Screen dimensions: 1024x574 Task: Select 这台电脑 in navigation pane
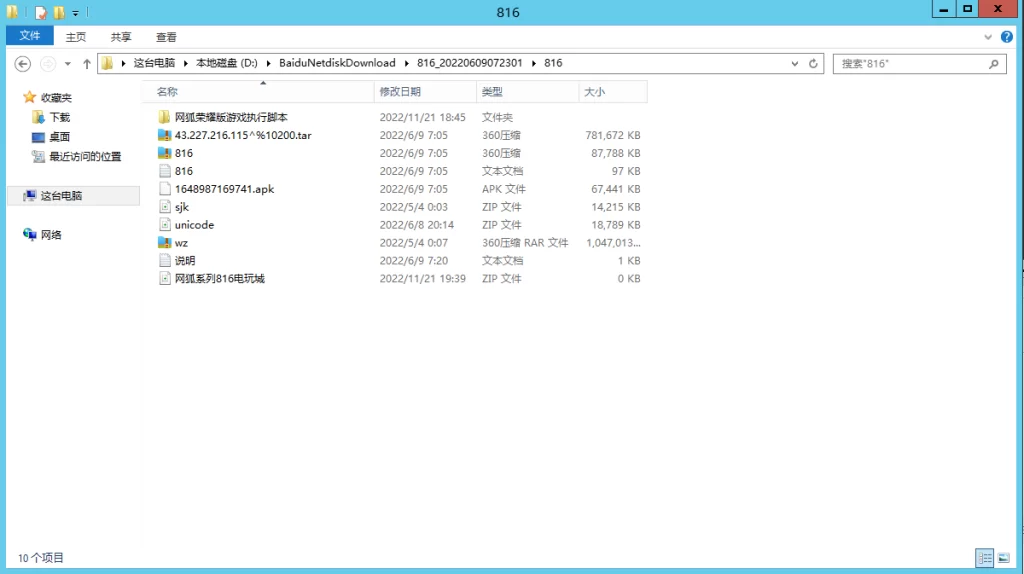coord(61,196)
